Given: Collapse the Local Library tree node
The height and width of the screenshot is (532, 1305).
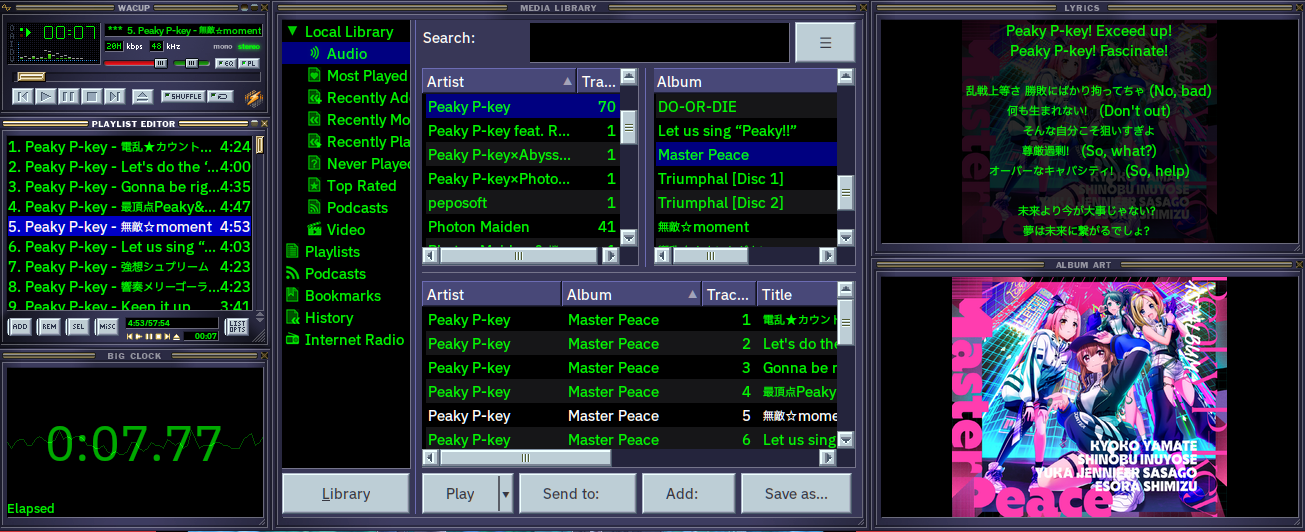Looking at the screenshot, I should click(293, 32).
